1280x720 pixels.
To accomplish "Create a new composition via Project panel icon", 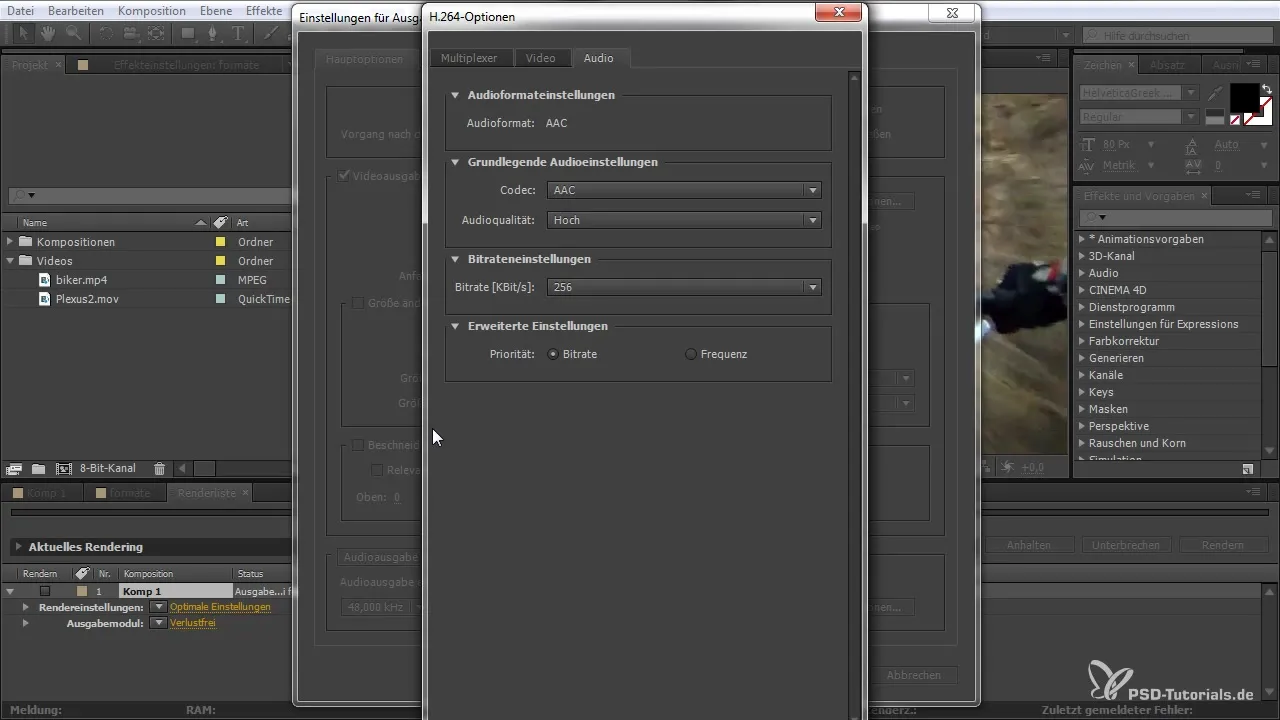I will (63, 468).
